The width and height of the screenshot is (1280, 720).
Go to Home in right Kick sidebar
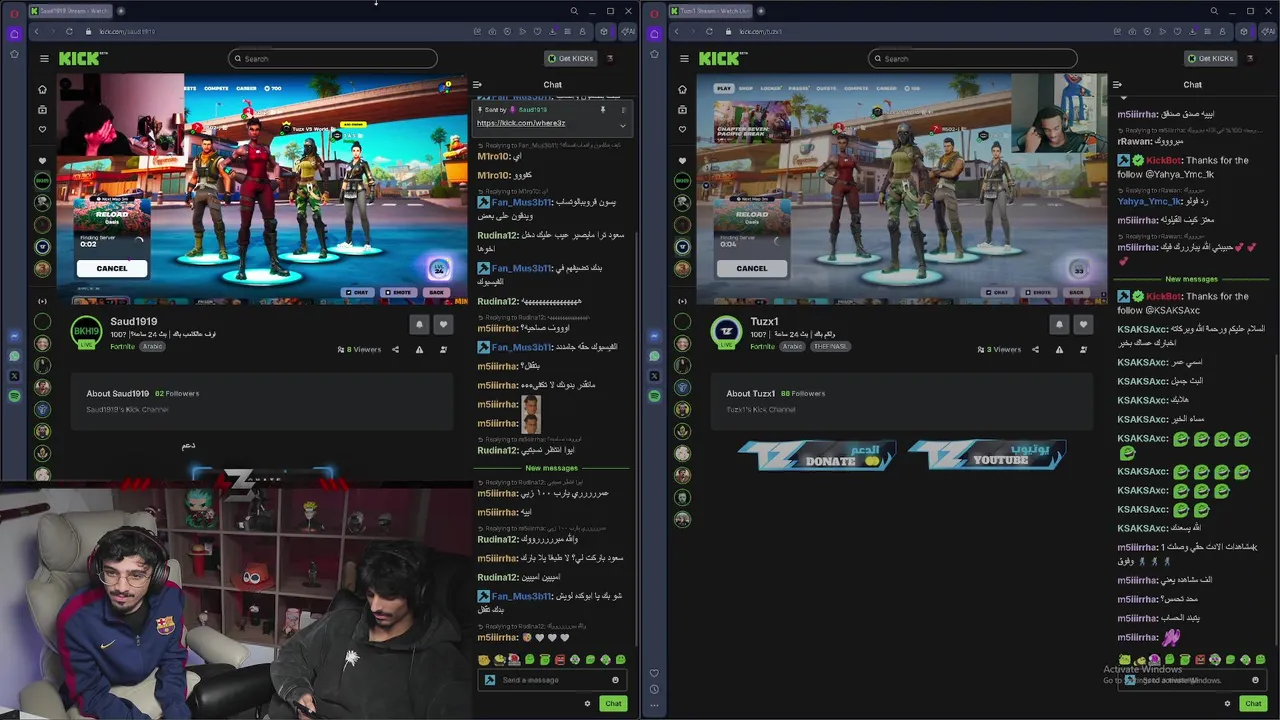tap(682, 89)
